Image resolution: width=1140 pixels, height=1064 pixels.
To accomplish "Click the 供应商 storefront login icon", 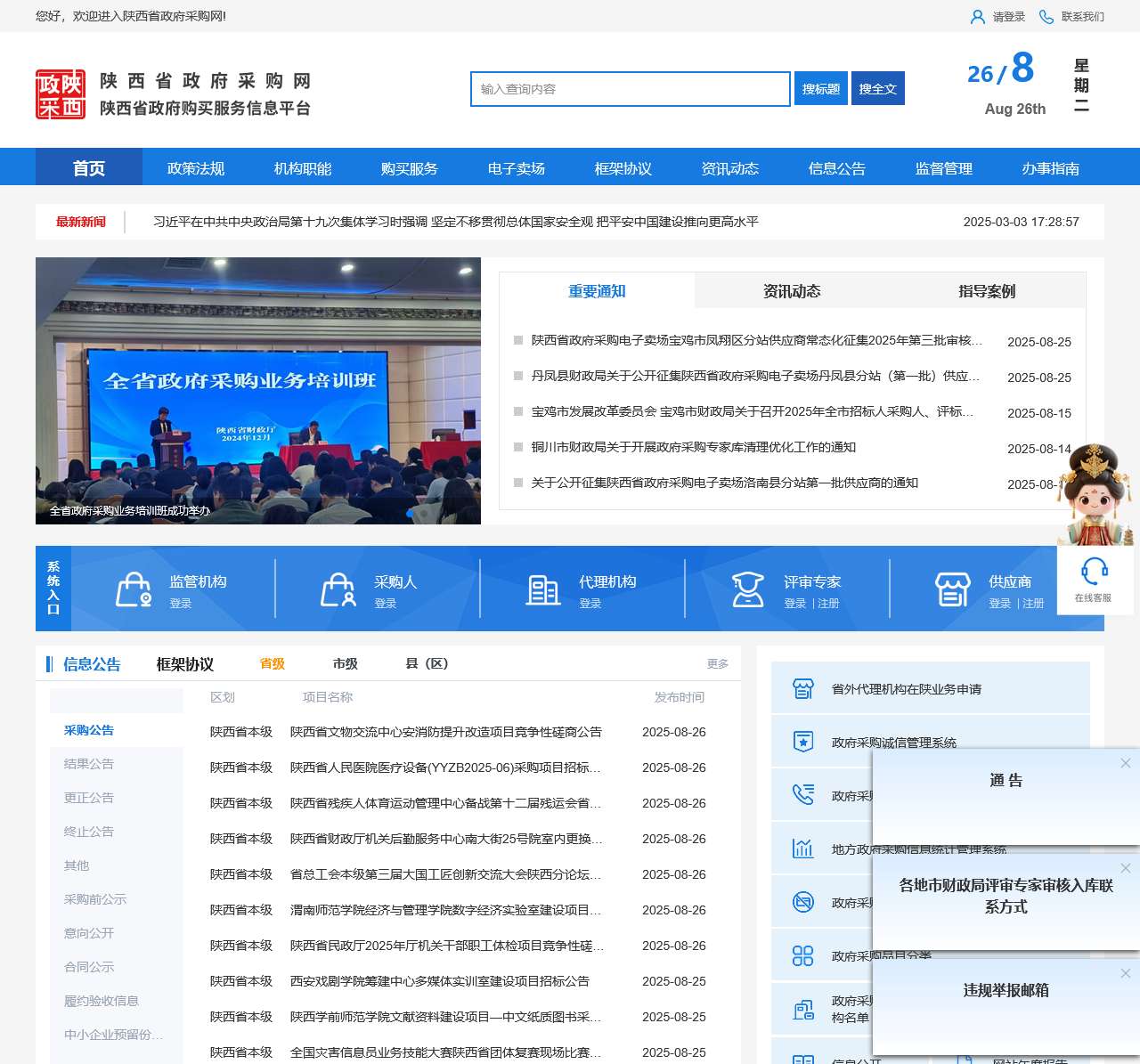I will (953, 589).
